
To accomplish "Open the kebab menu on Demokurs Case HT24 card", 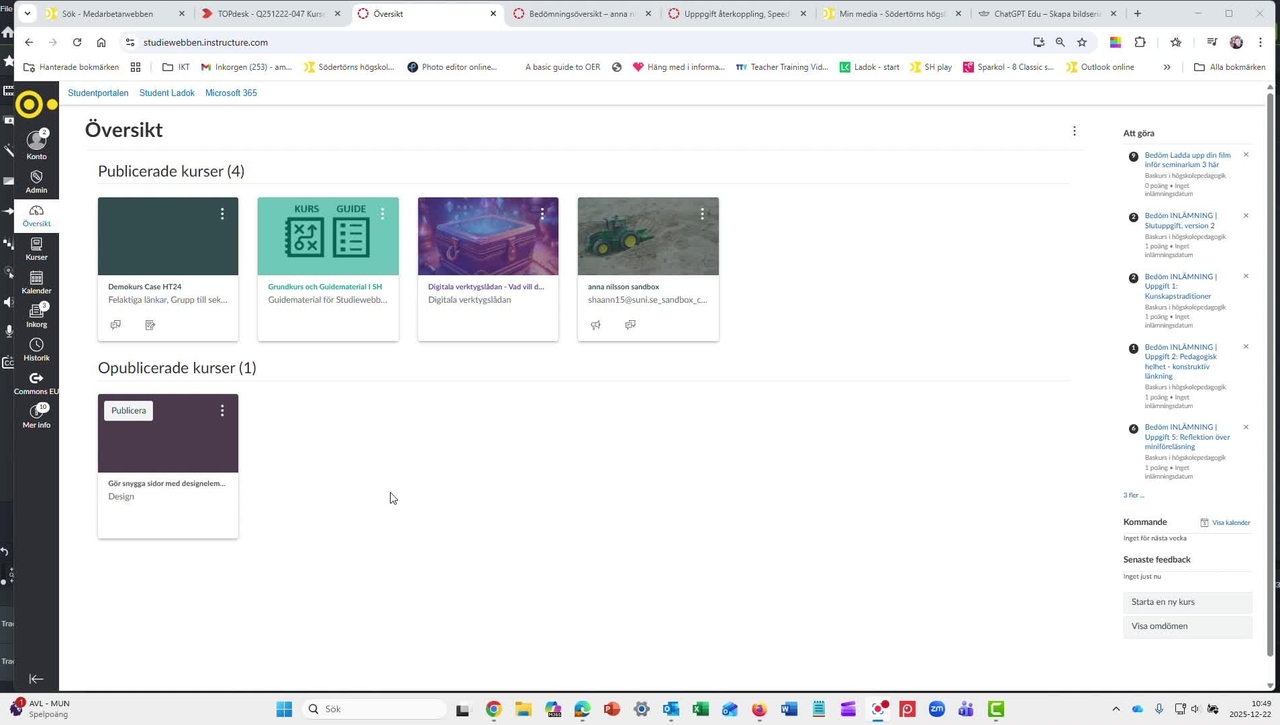I will pos(221,213).
